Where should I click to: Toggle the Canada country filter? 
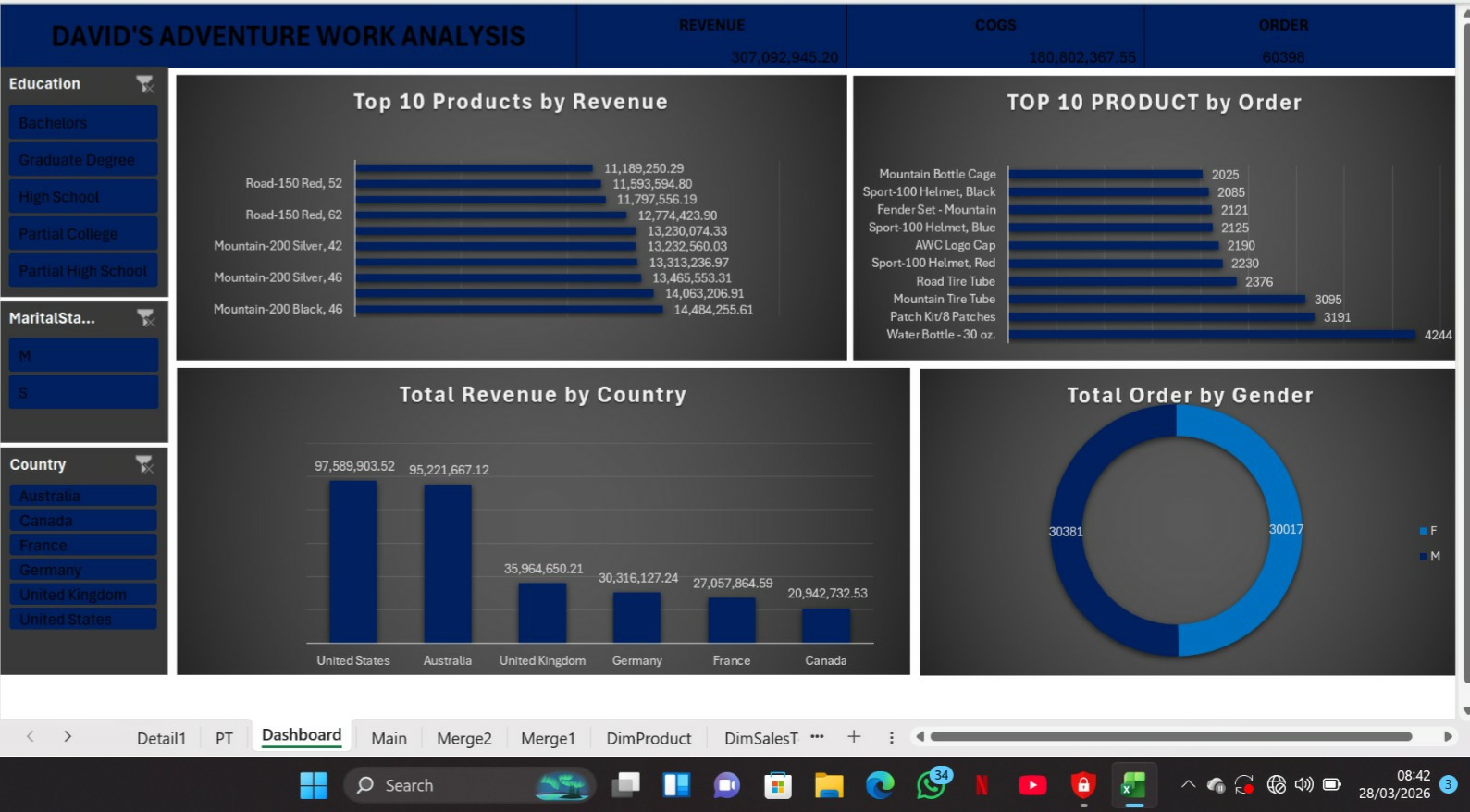[83, 521]
